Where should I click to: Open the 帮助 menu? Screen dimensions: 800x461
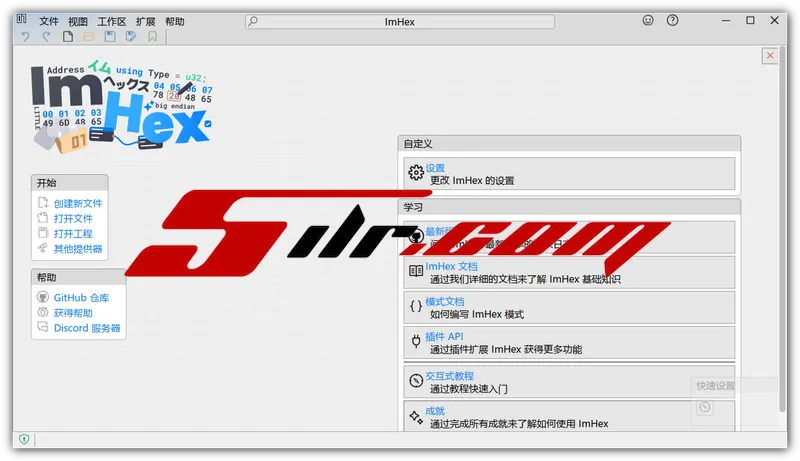click(174, 21)
